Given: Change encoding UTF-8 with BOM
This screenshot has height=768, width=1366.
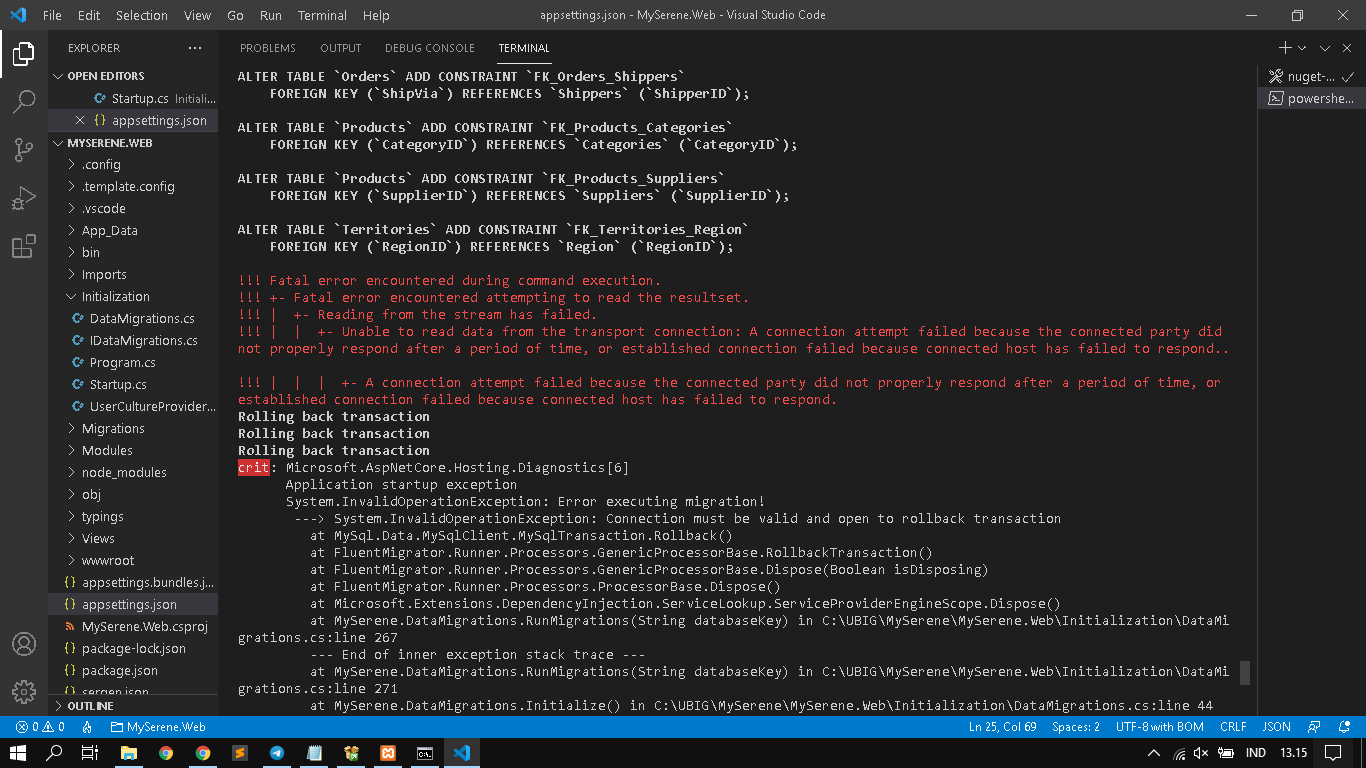Looking at the screenshot, I should 1160,727.
